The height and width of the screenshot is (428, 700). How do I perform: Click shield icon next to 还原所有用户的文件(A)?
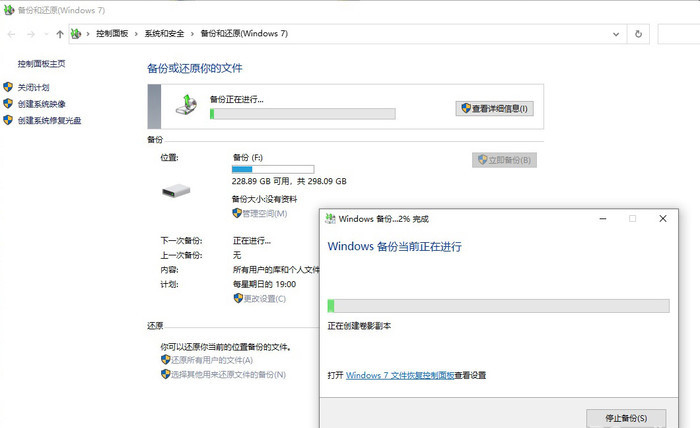point(166,360)
